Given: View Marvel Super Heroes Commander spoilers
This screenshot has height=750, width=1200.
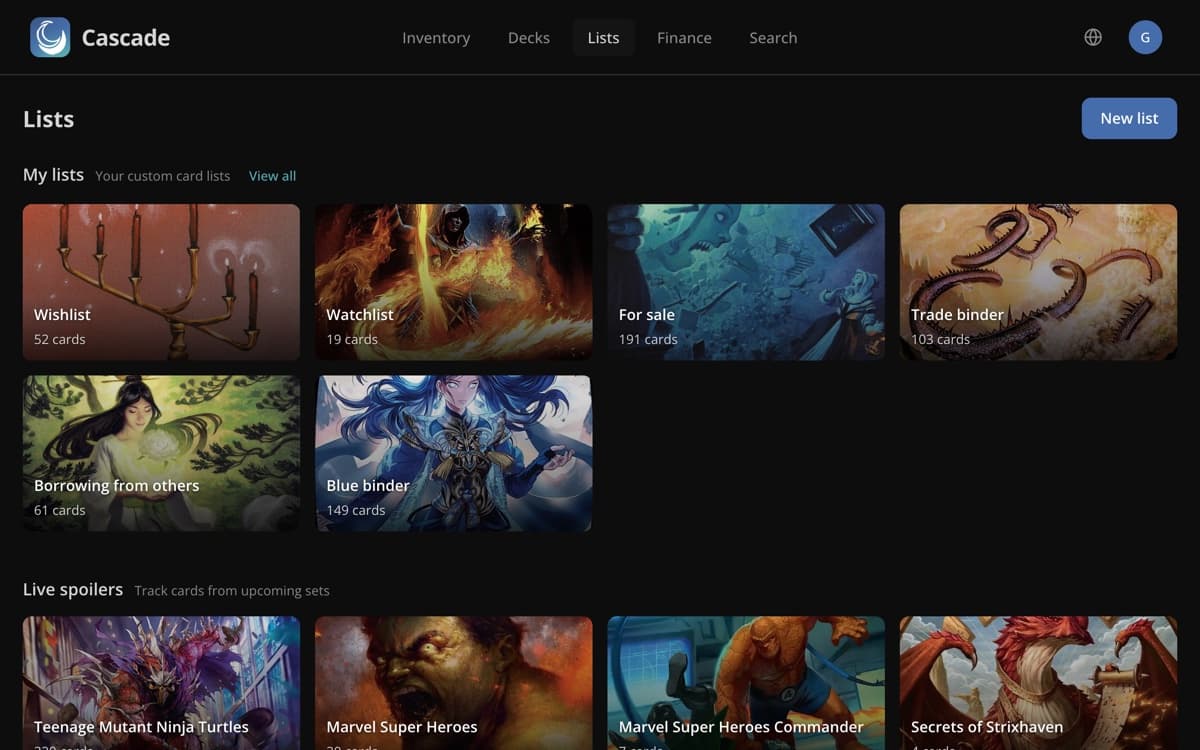Looking at the screenshot, I should 746,683.
